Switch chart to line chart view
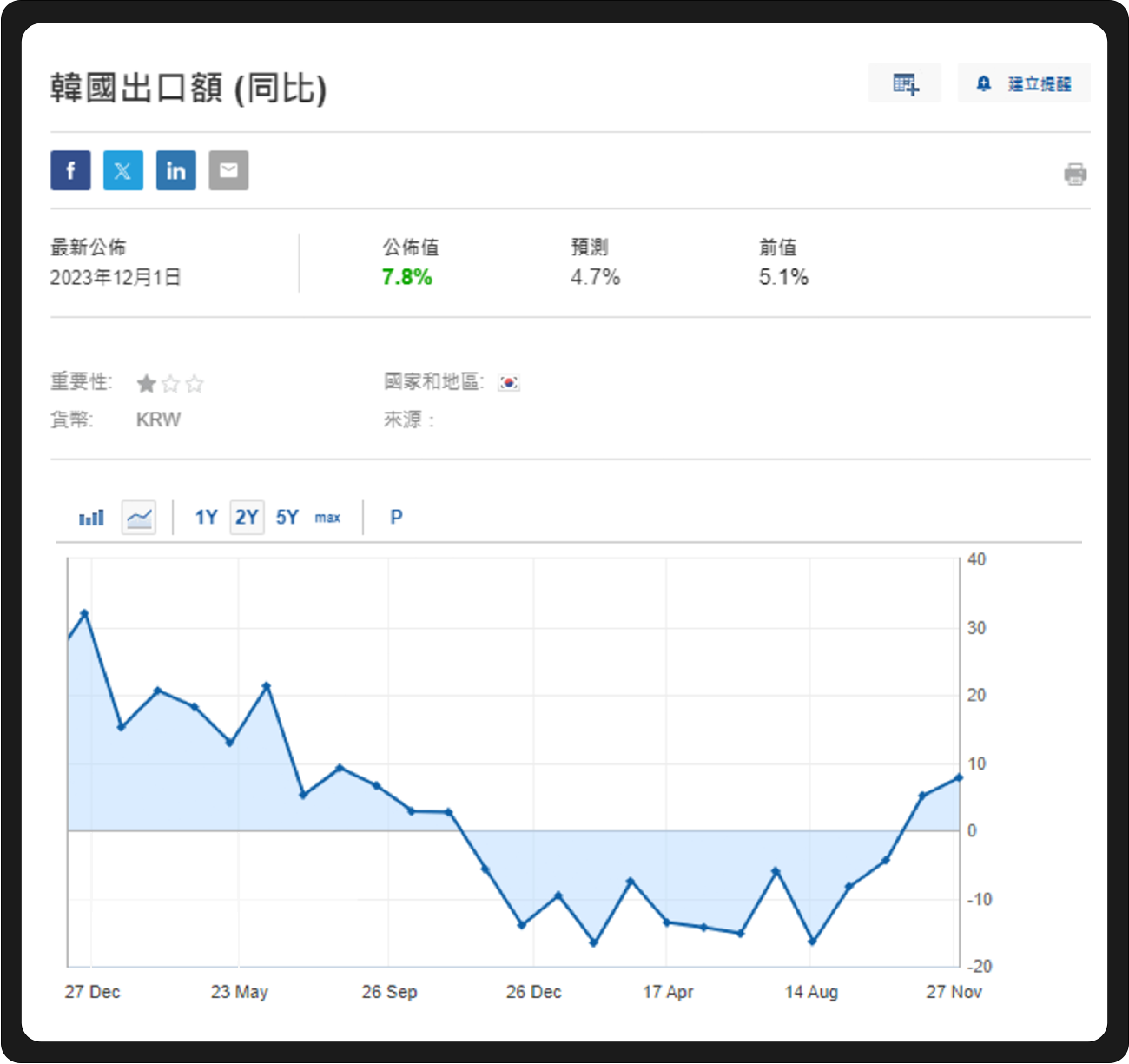Screen dimensions: 1129x1064 (139, 517)
